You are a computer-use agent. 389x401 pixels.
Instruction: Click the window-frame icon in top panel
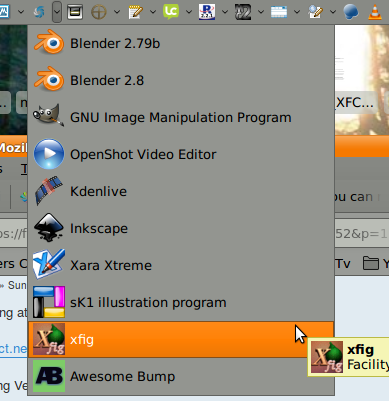tap(75, 12)
